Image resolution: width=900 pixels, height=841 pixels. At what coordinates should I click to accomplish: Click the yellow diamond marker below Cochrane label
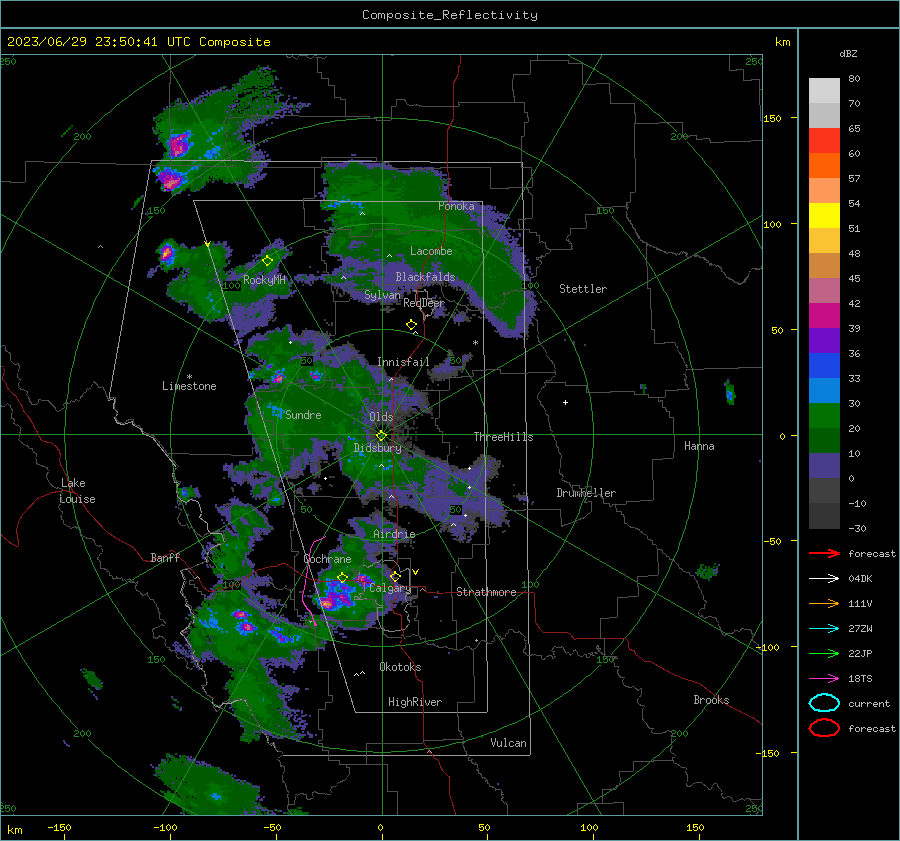pyautogui.click(x=342, y=578)
